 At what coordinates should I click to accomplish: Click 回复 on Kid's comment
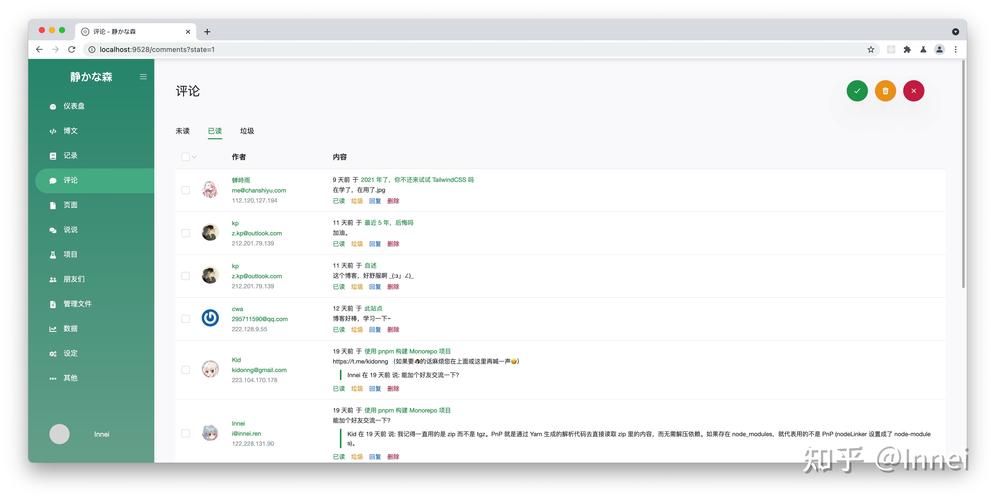[x=375, y=388]
